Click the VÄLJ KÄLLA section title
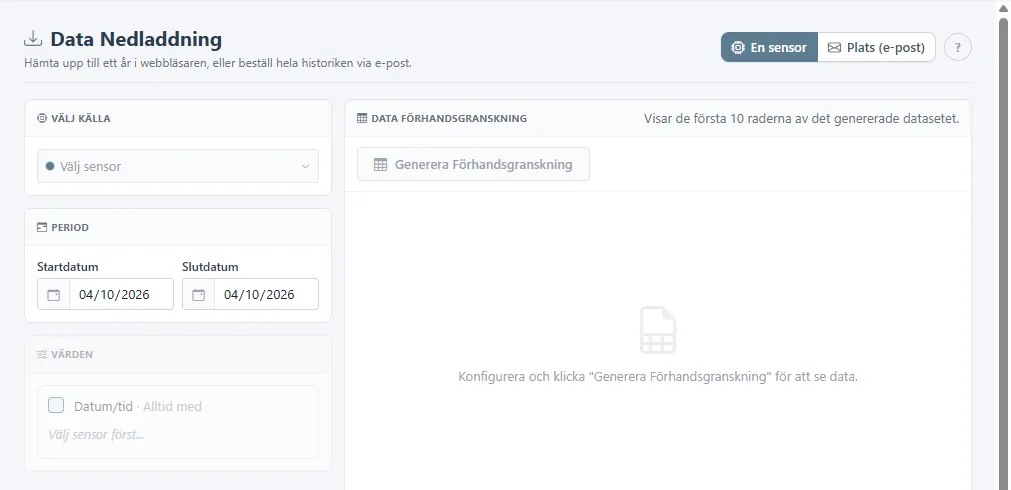This screenshot has width=1011, height=490. point(81,119)
